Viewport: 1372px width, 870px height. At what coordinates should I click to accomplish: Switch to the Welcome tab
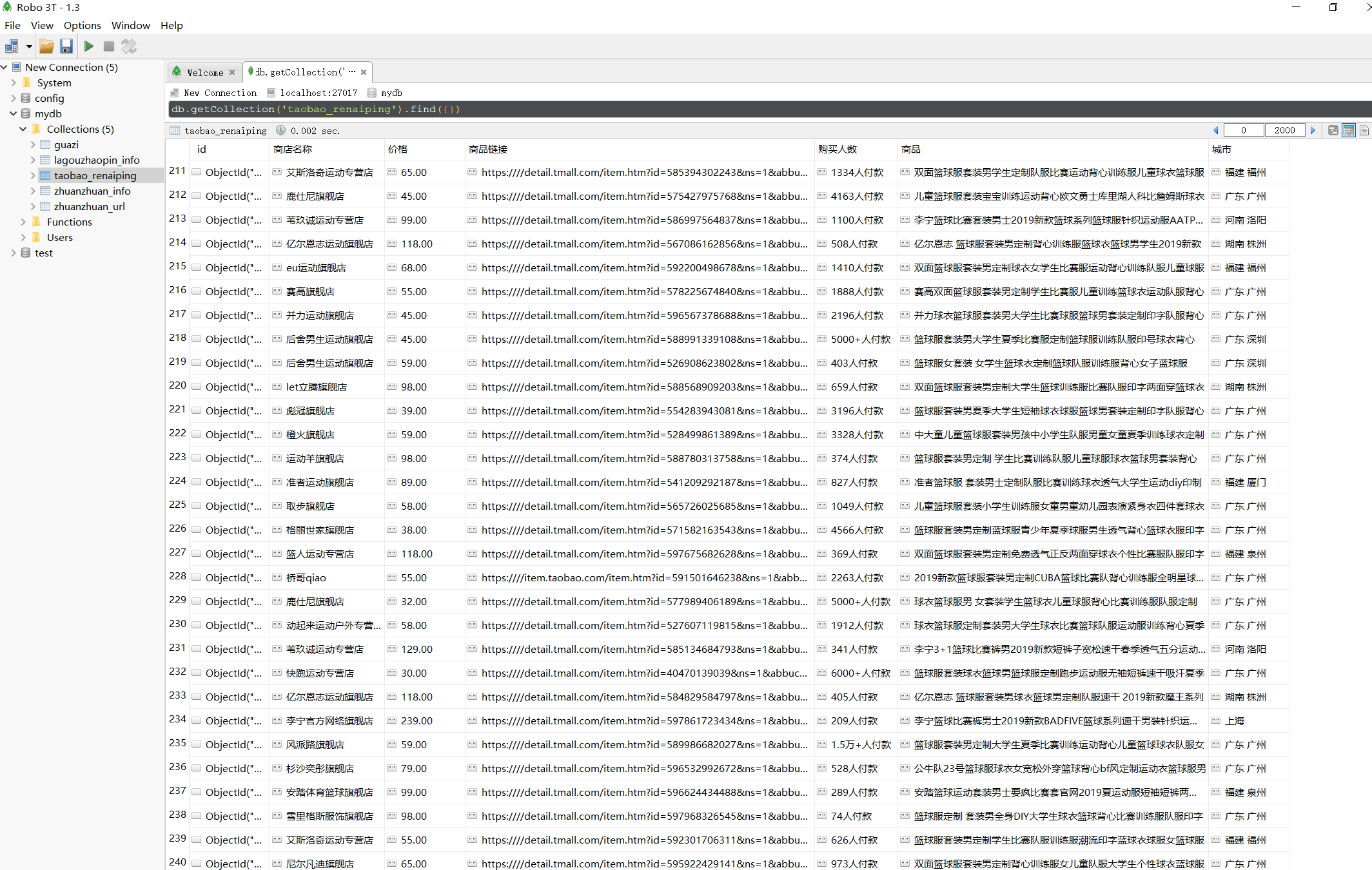click(205, 72)
